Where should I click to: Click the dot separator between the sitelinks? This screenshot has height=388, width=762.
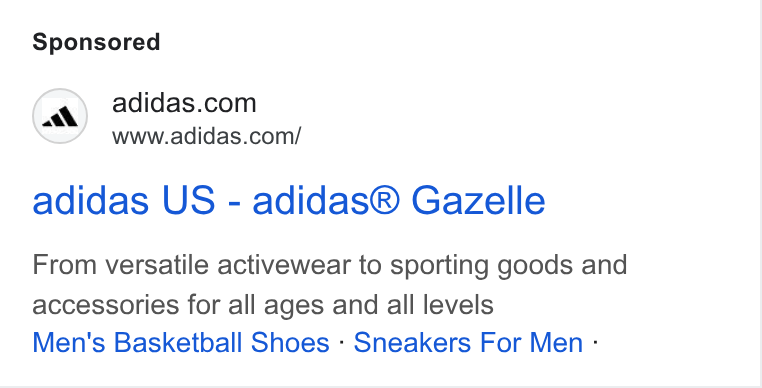pyautogui.click(x=342, y=342)
